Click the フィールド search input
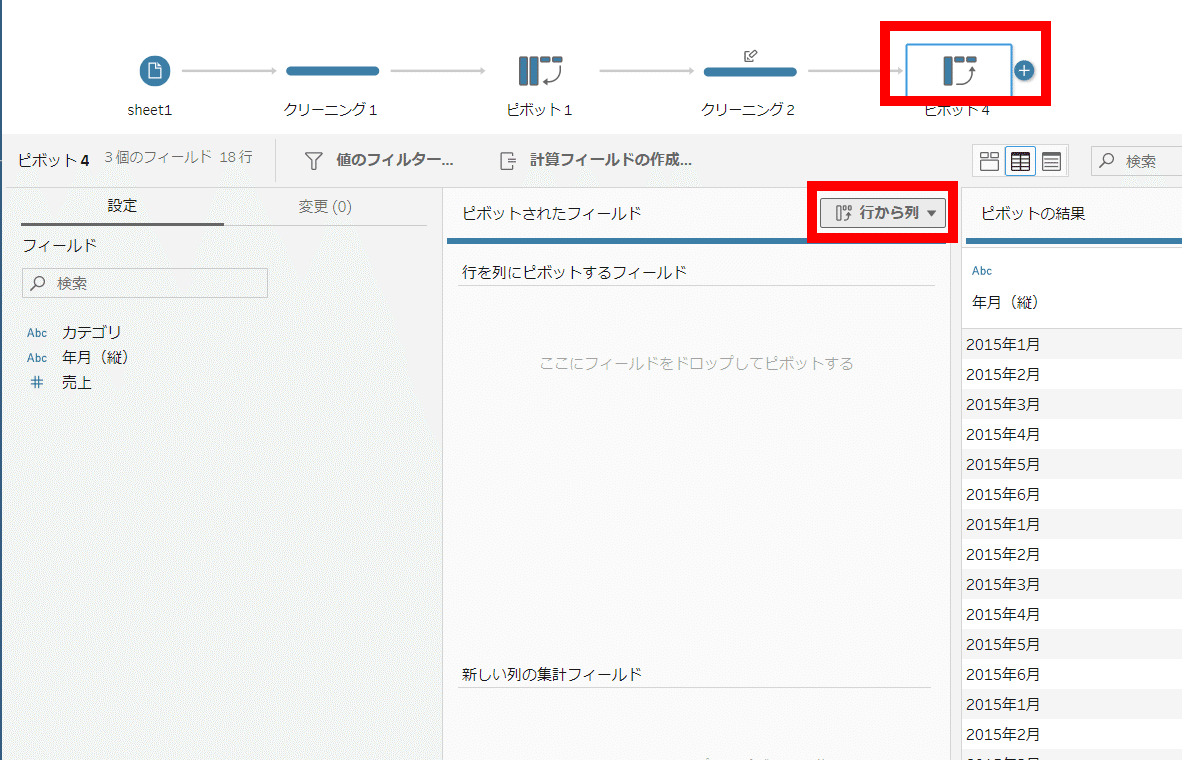Screen dimensions: 1182x760 coord(145,283)
